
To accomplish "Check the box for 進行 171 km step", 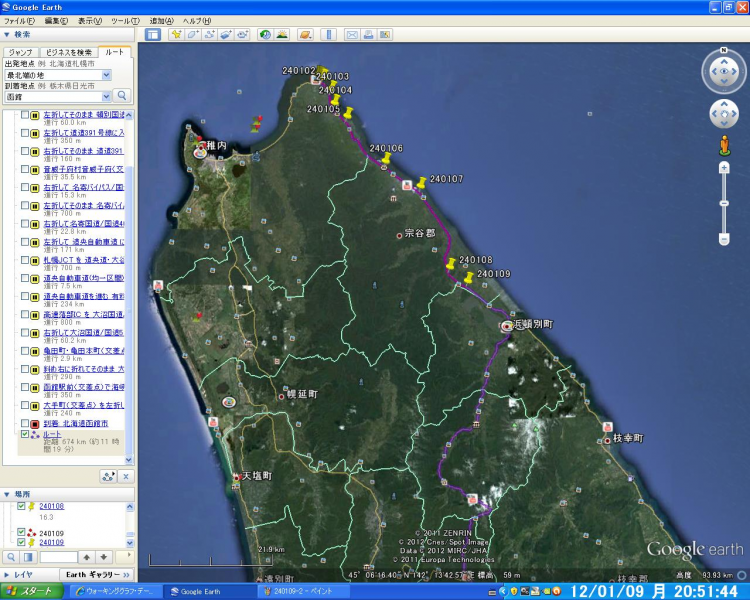I will 25,242.
